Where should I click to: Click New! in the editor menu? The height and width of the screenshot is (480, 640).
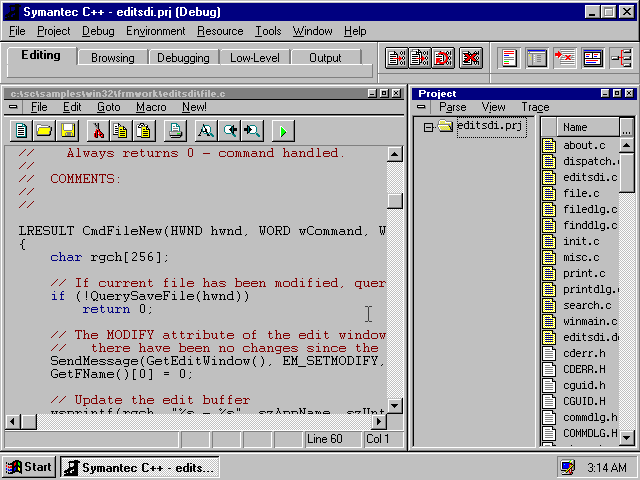tap(194, 107)
